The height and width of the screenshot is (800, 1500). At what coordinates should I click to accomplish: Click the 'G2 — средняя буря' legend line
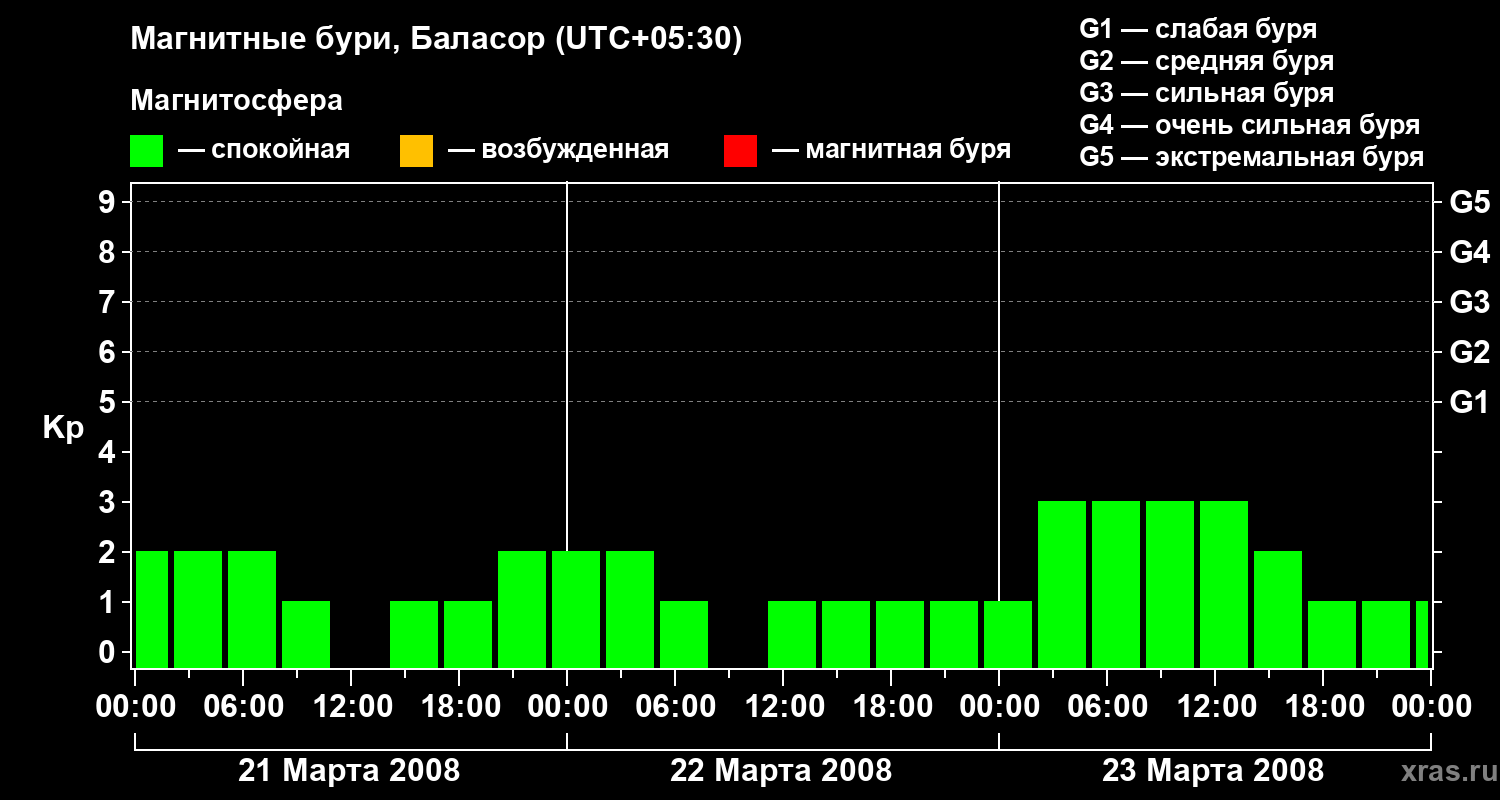coord(1206,61)
